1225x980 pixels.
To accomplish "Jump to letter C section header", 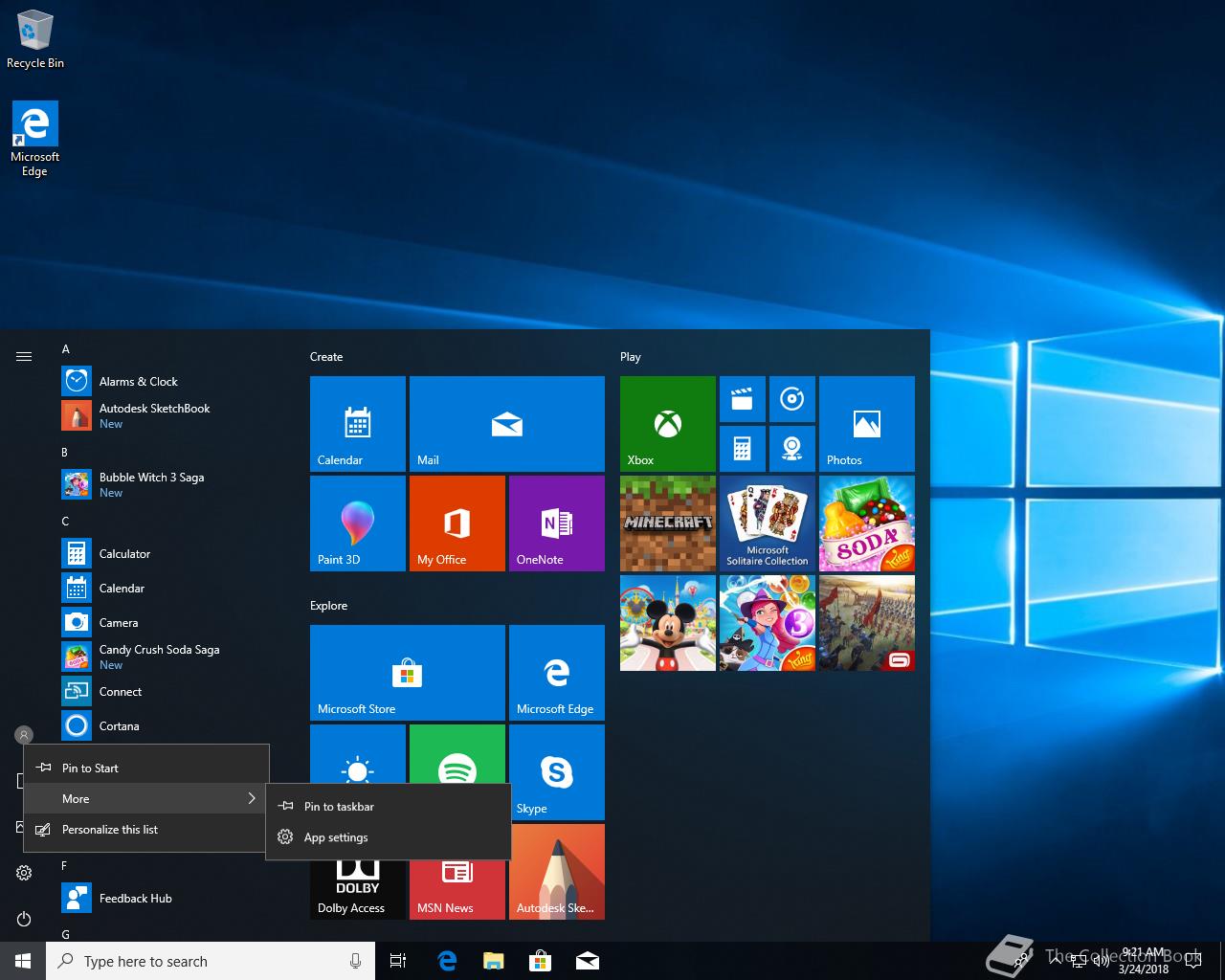I will pyautogui.click(x=65, y=521).
